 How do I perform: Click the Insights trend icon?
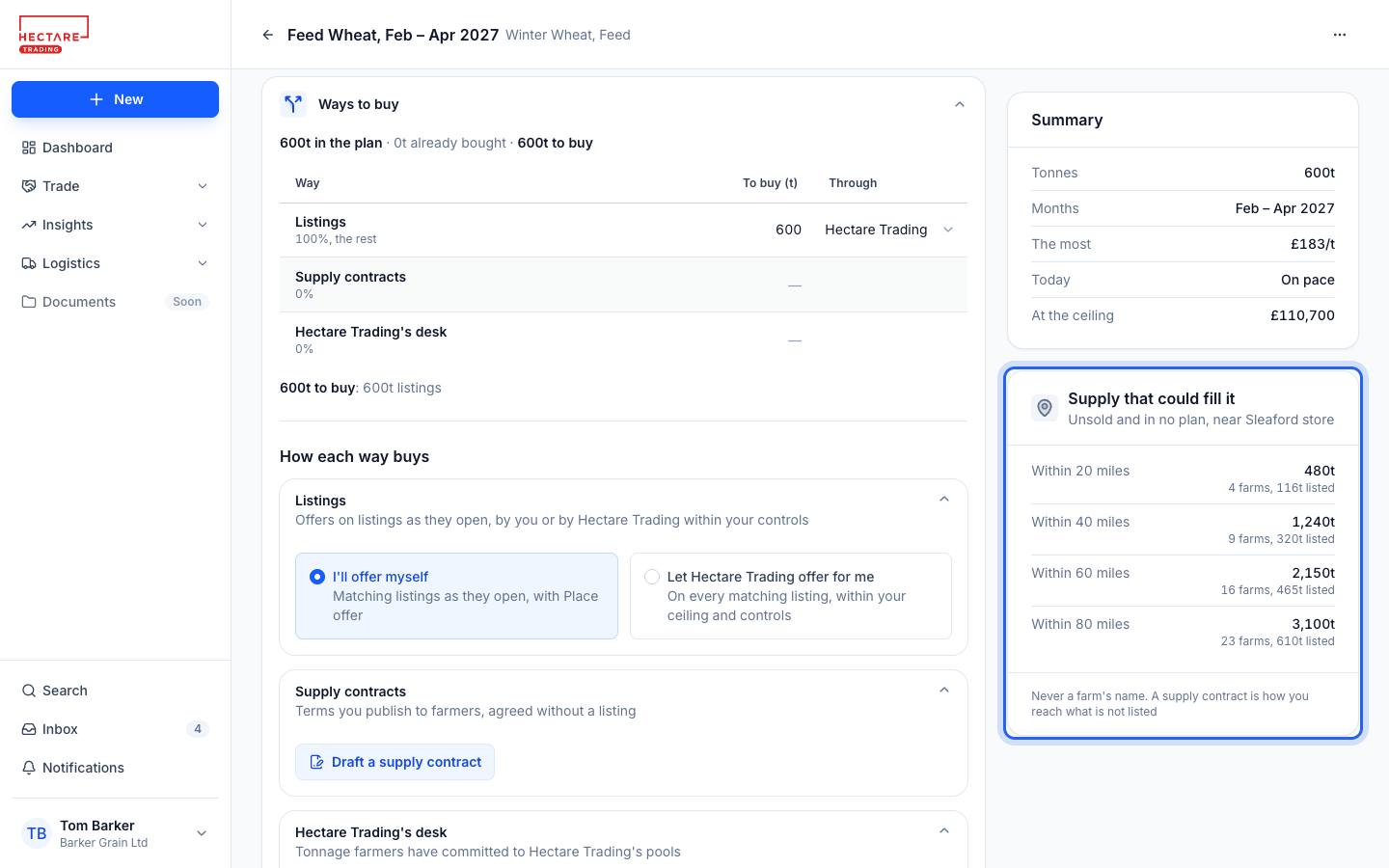click(x=29, y=225)
